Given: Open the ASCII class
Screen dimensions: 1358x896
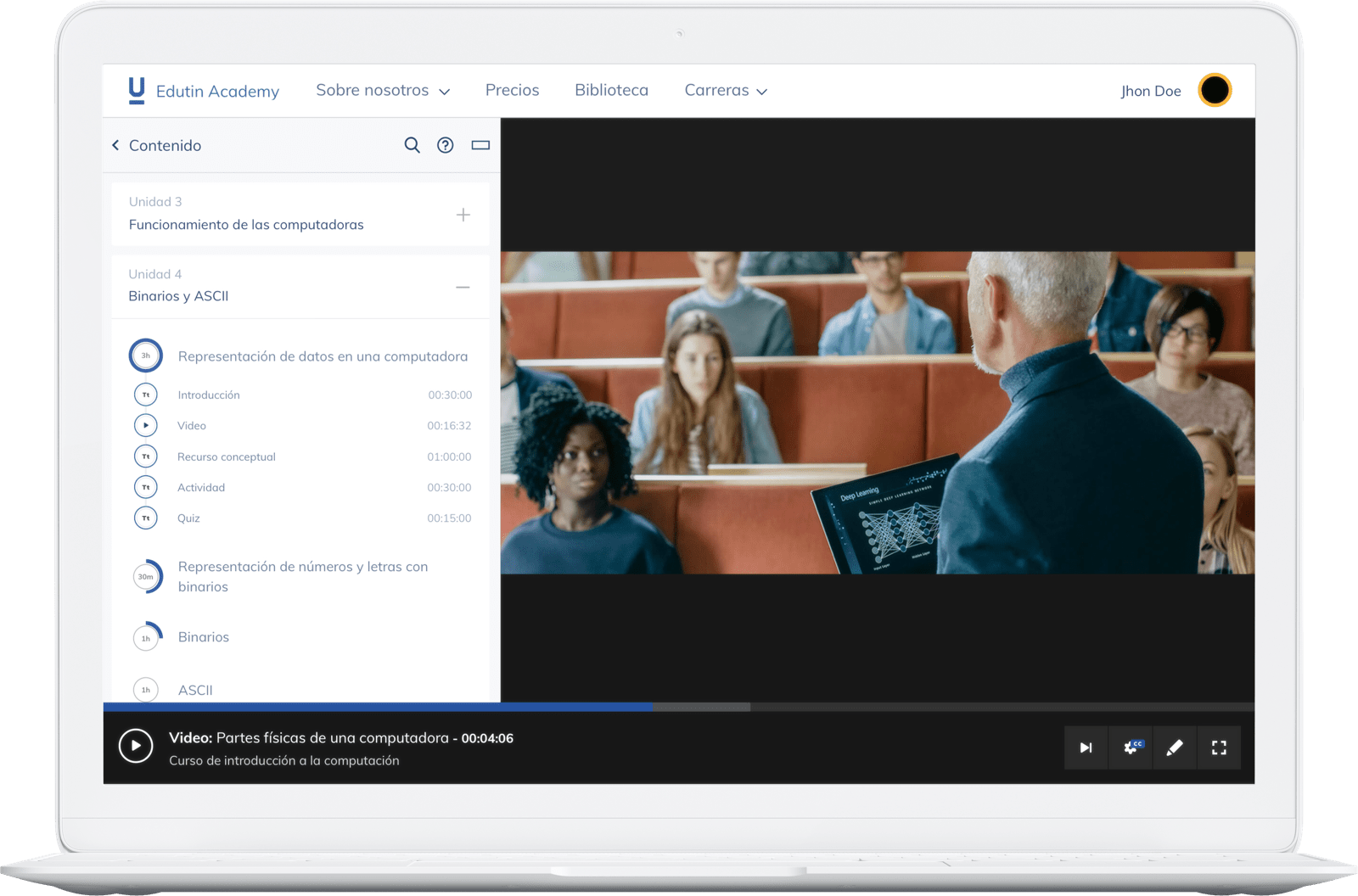Looking at the screenshot, I should [x=195, y=690].
